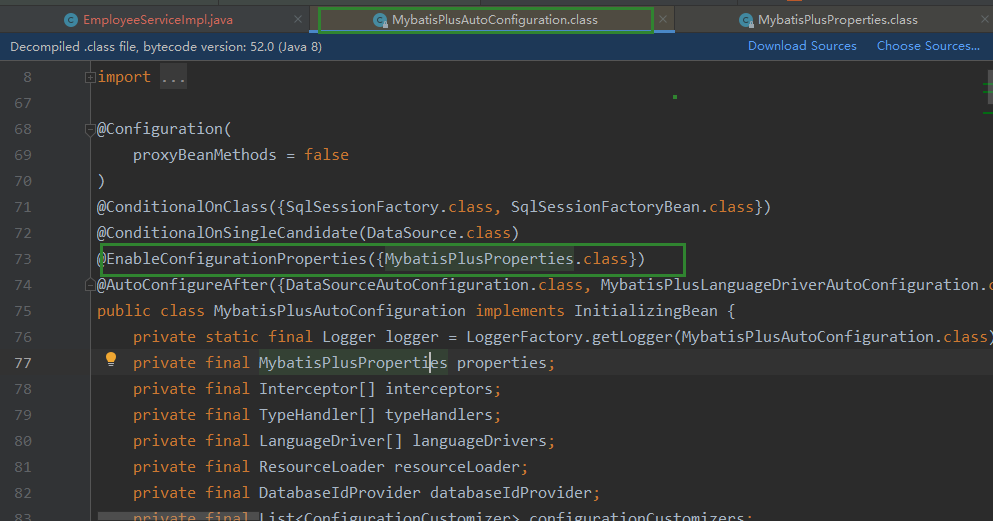
Task: Click the resourceLoader field name
Action: pyautogui.click(x=457, y=467)
